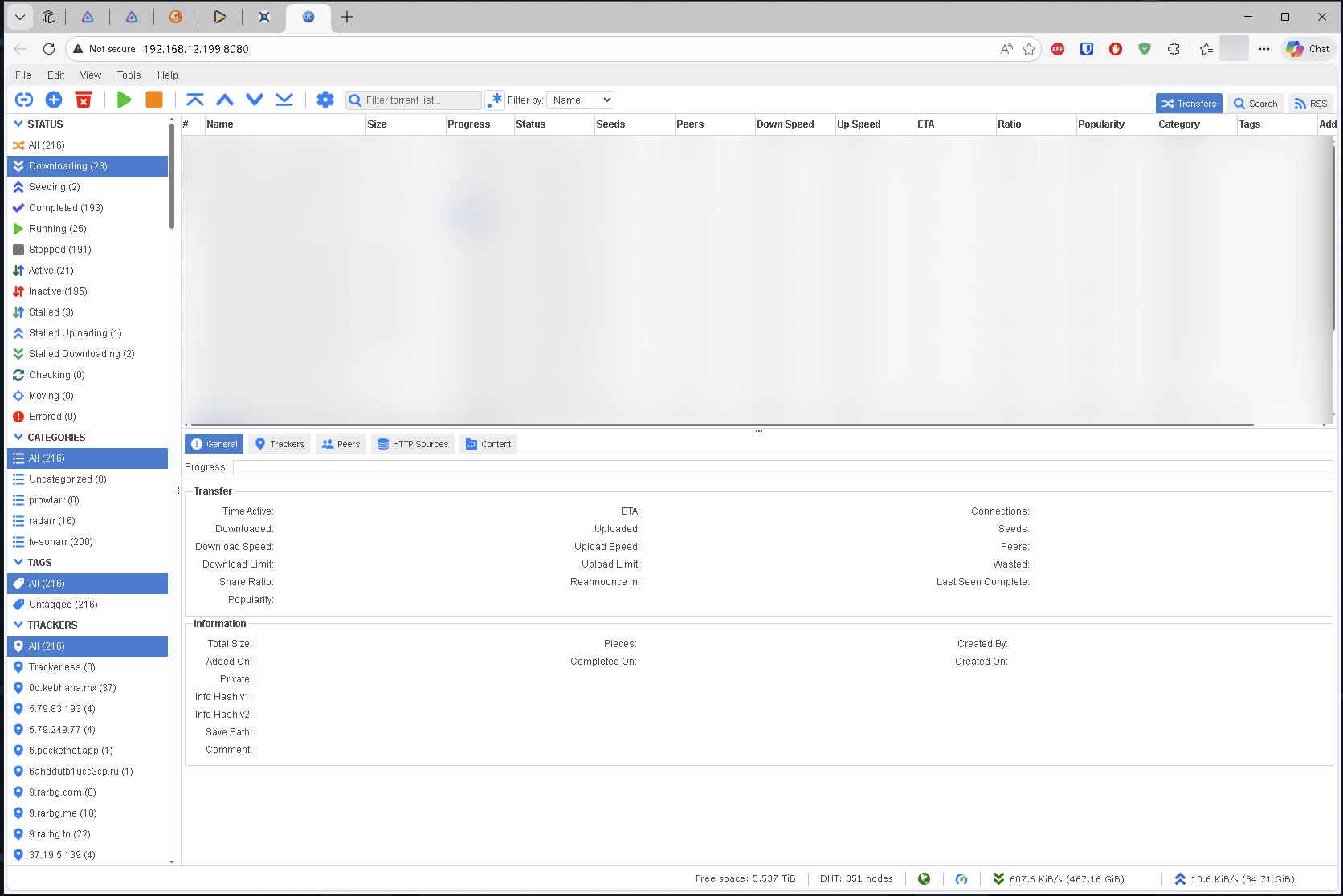The image size is (1343, 896).
Task: Collapse the STATUS section in sidebar
Action: [18, 124]
